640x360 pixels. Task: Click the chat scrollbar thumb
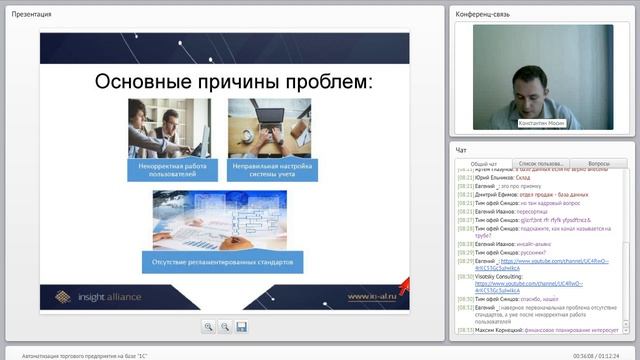626,281
